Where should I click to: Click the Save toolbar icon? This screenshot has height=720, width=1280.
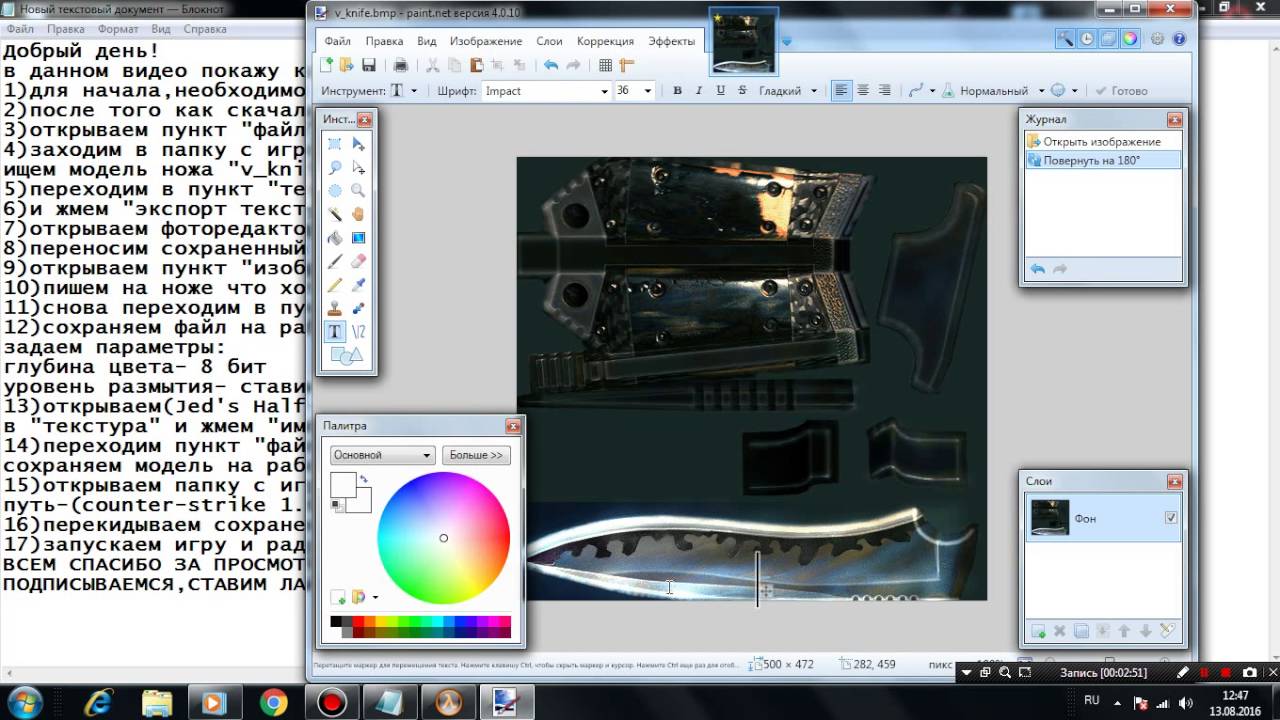tap(369, 65)
